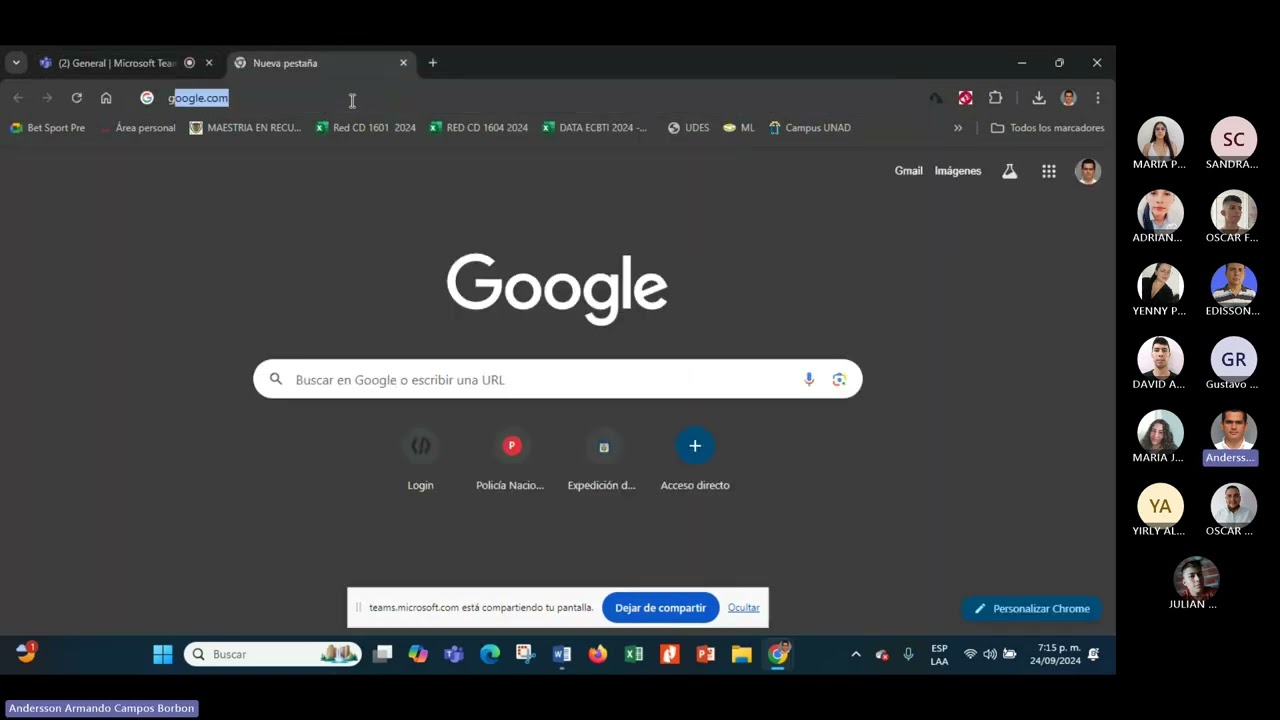This screenshot has width=1280, height=720.
Task: Launch Copilot from the taskbar
Action: 418,654
